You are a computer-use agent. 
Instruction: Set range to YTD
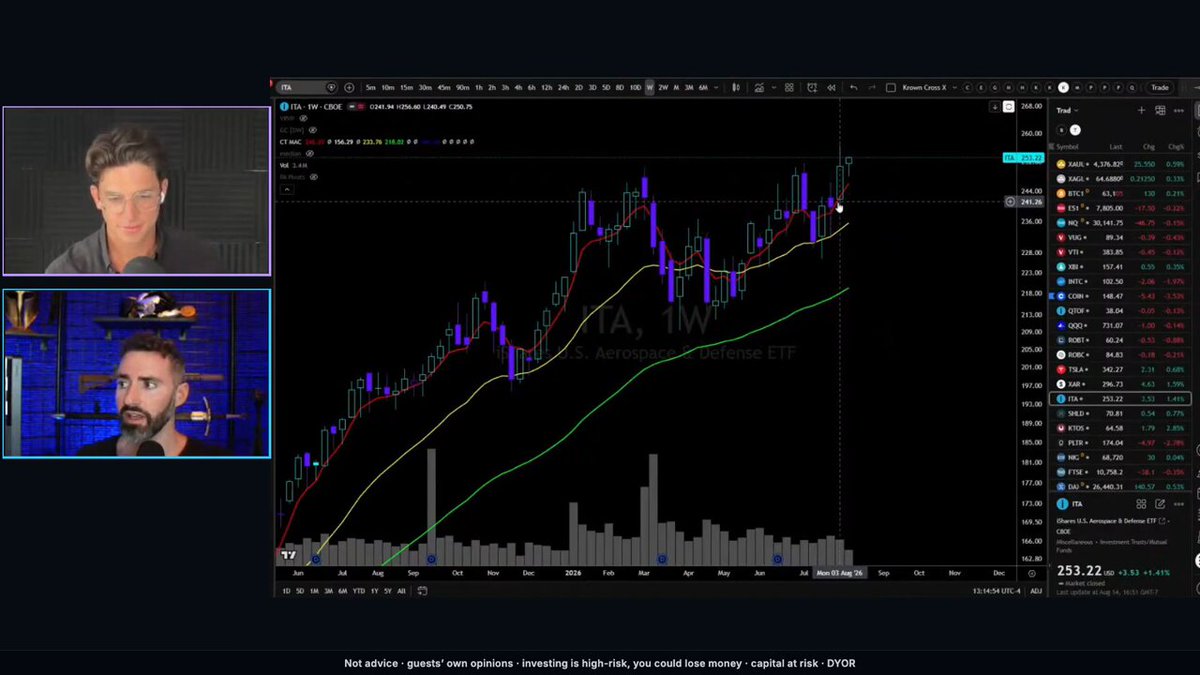pos(358,591)
